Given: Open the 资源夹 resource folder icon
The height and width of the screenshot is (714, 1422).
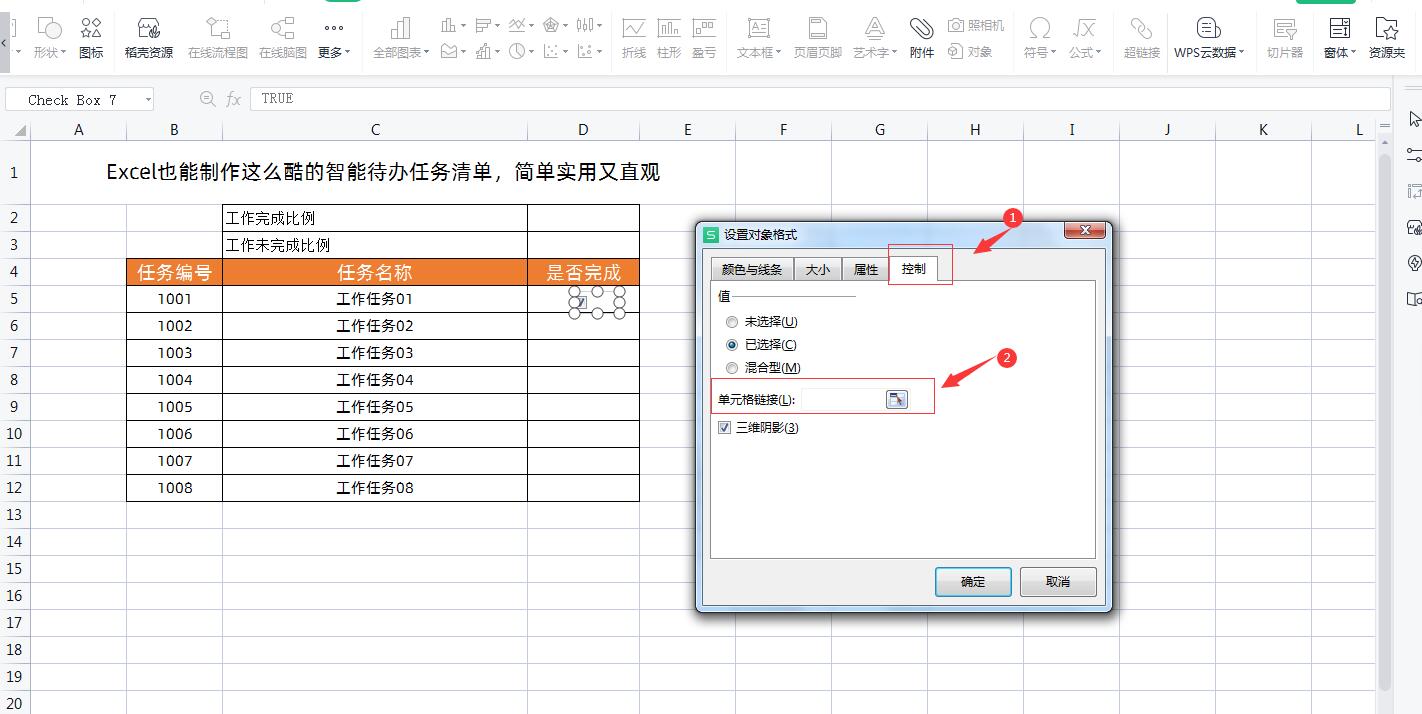Looking at the screenshot, I should [x=1386, y=40].
